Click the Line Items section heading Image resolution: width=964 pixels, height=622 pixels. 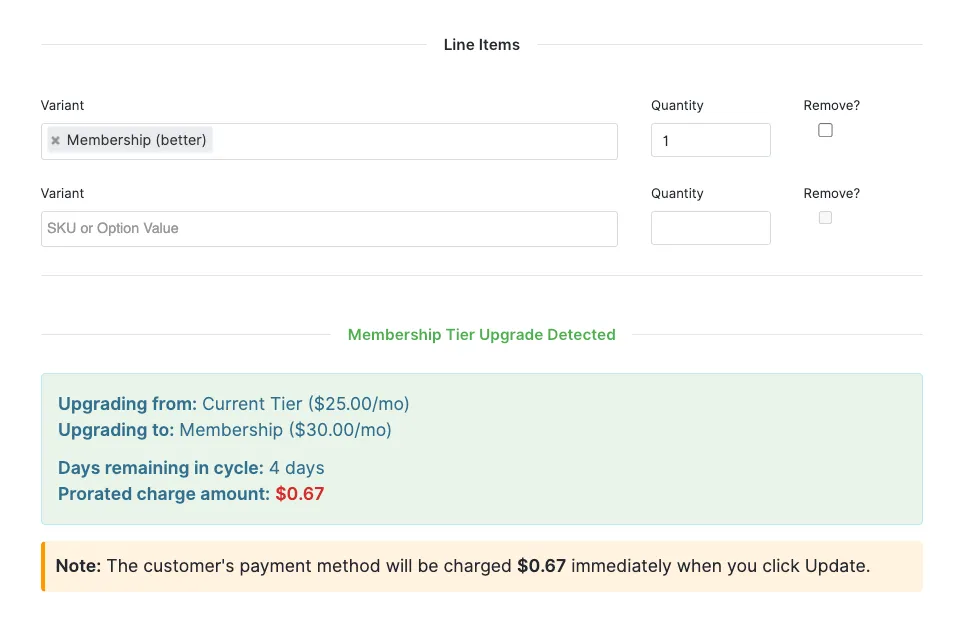(x=481, y=45)
